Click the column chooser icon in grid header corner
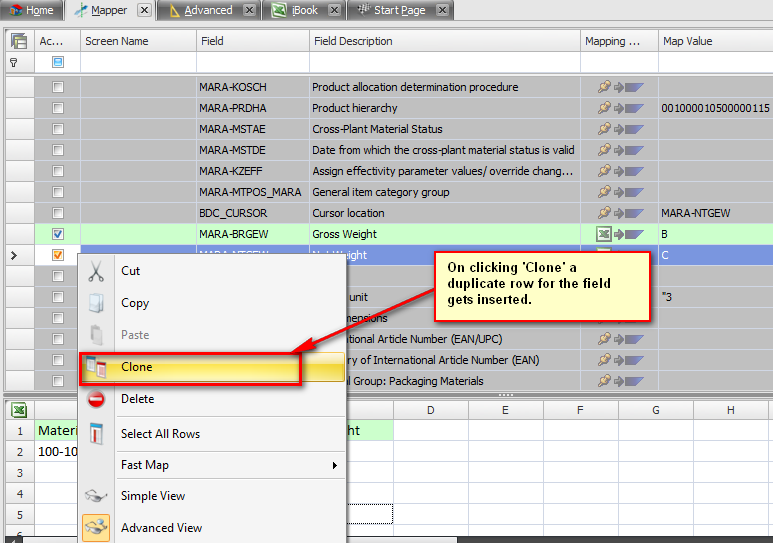The image size is (773, 543). (19, 41)
